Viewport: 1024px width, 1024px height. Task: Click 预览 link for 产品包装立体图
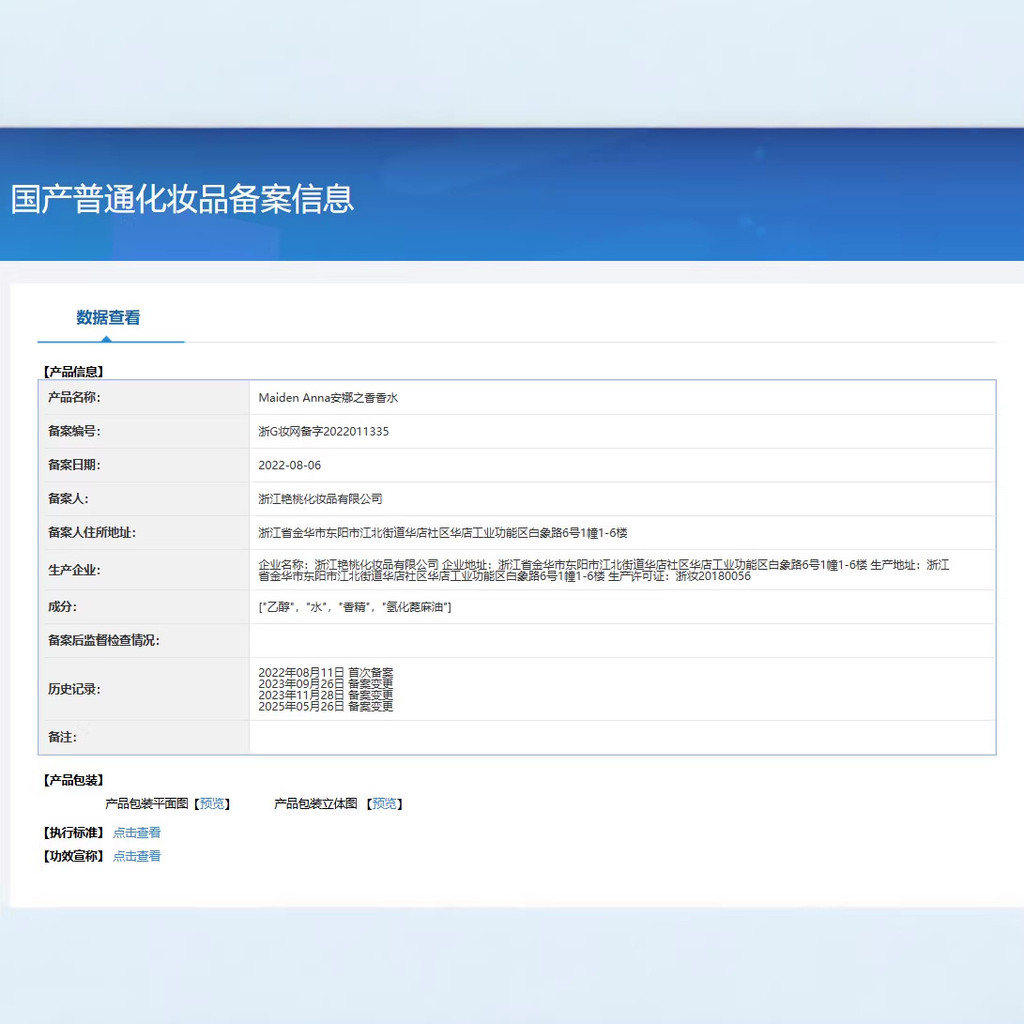tap(384, 803)
